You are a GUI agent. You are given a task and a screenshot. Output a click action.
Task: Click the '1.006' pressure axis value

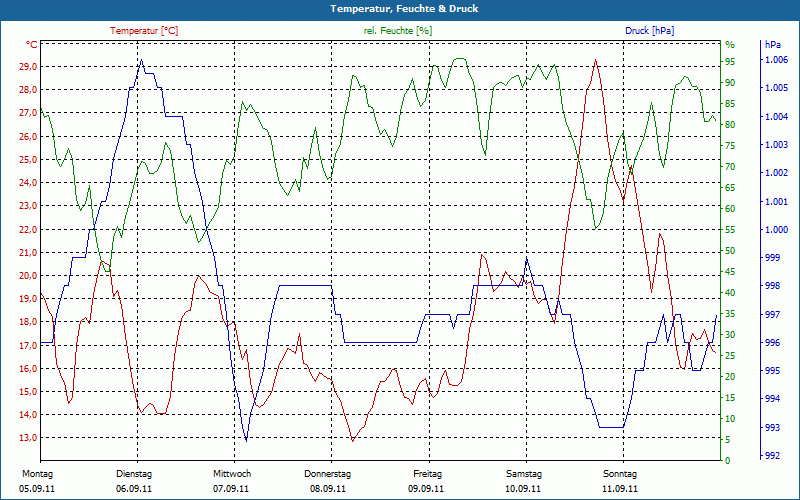(x=776, y=60)
